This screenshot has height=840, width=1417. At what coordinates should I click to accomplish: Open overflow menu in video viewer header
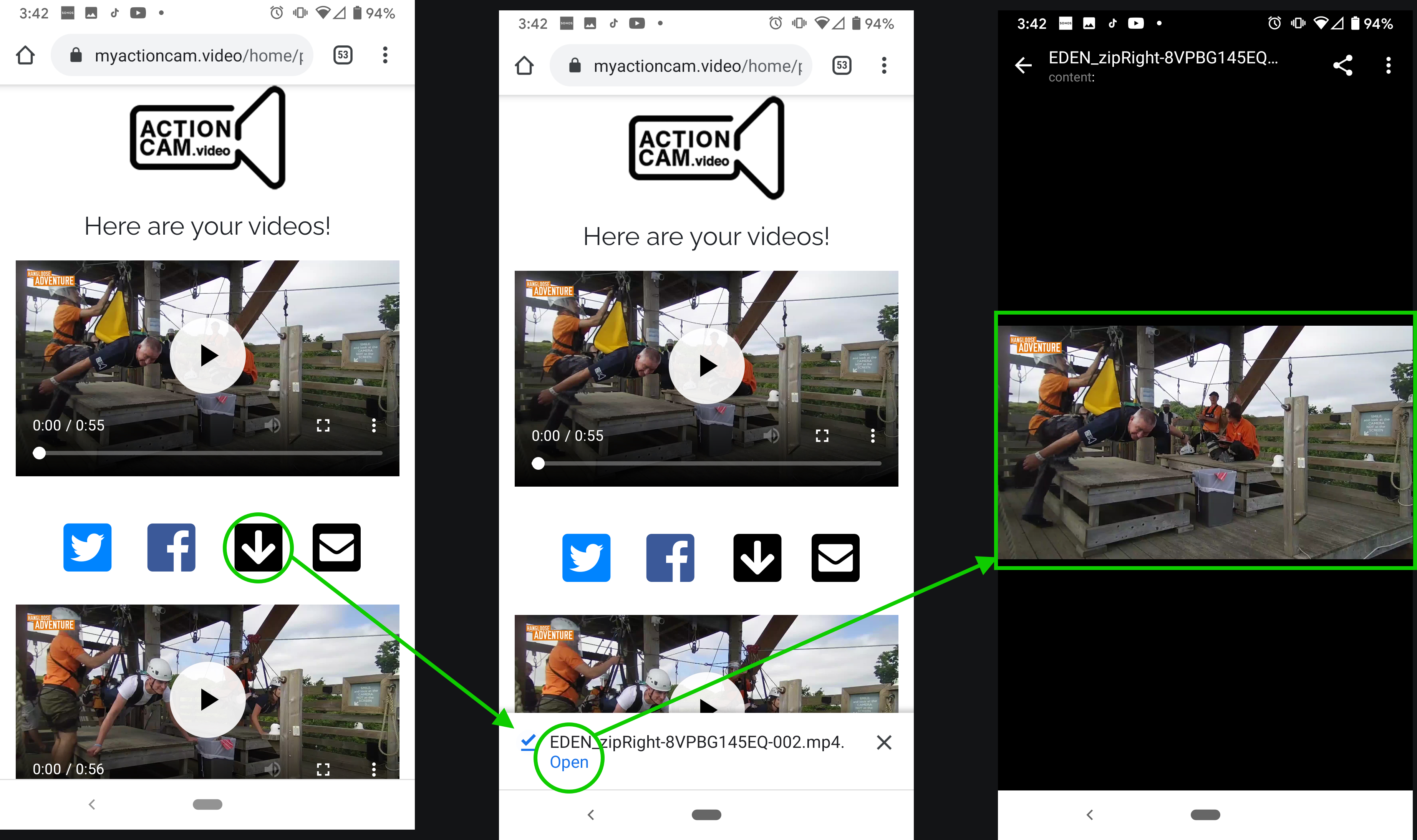coord(1387,65)
